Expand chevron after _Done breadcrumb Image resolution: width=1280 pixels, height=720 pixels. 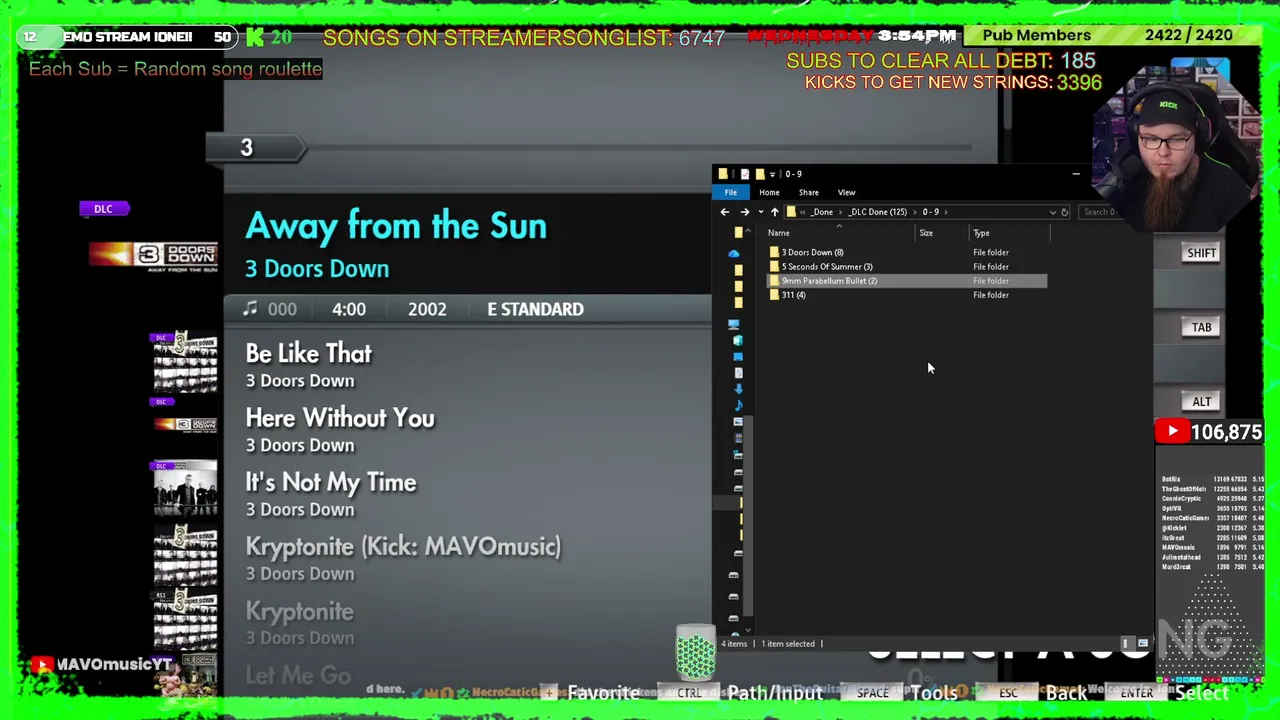[840, 212]
